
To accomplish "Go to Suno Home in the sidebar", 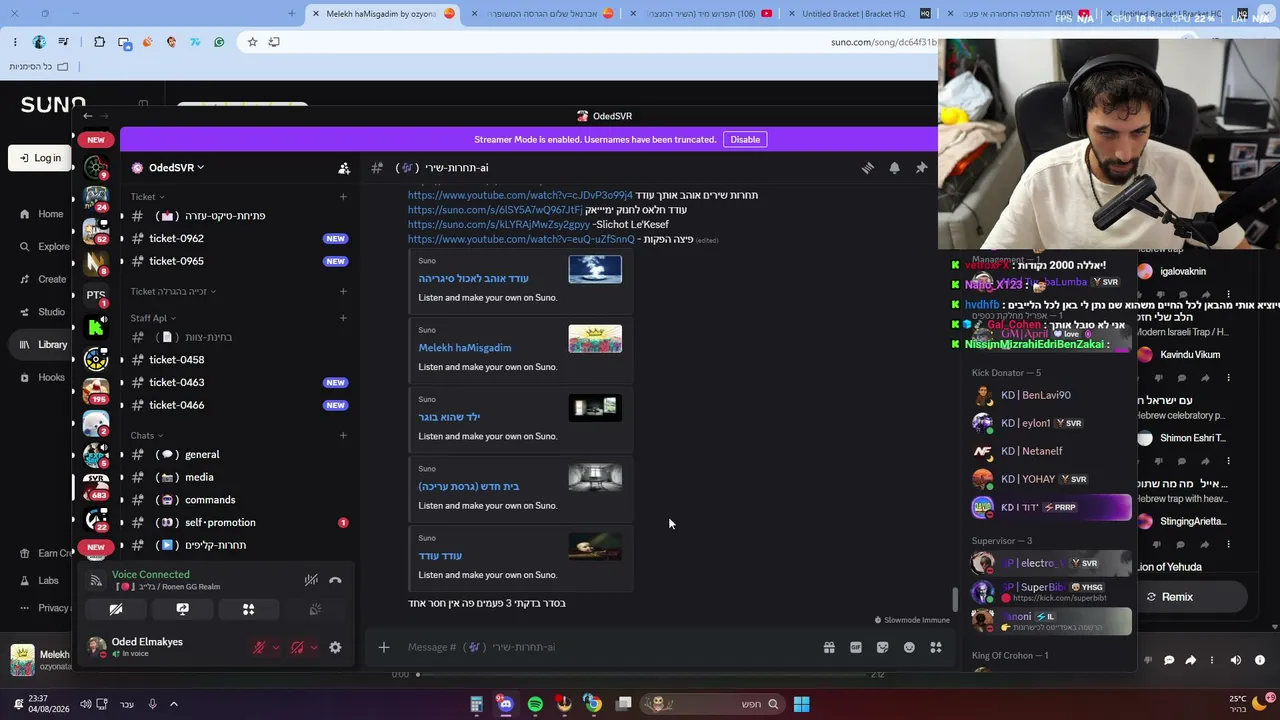I will pos(42,214).
